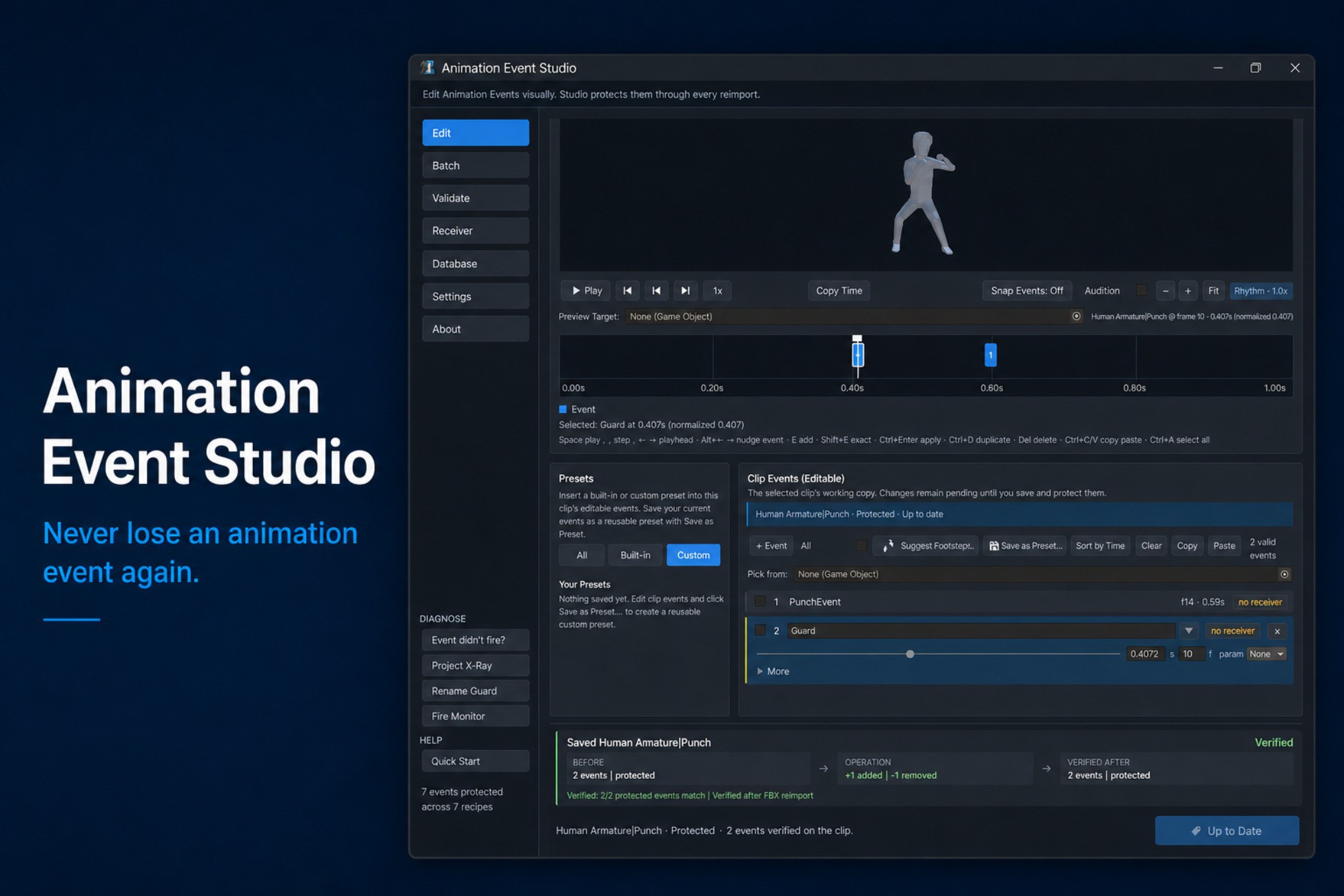This screenshot has width=1344, height=896.
Task: Click the Guard event time slider handle
Action: pyautogui.click(x=910, y=654)
